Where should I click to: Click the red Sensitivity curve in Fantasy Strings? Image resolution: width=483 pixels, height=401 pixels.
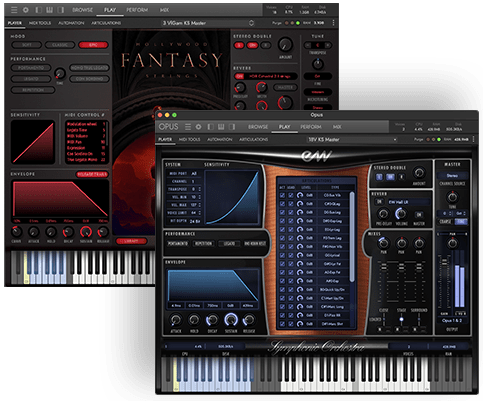point(33,142)
